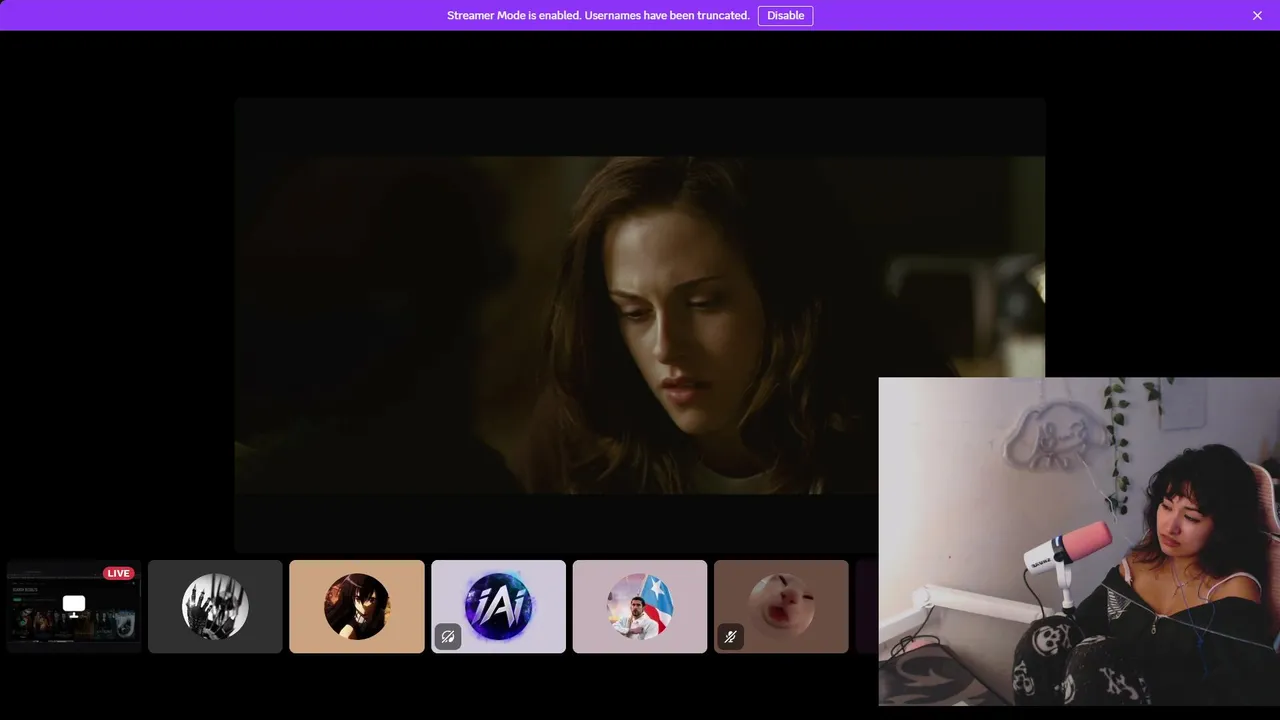
Task: Select the participant tile with flag avatar
Action: 640,606
